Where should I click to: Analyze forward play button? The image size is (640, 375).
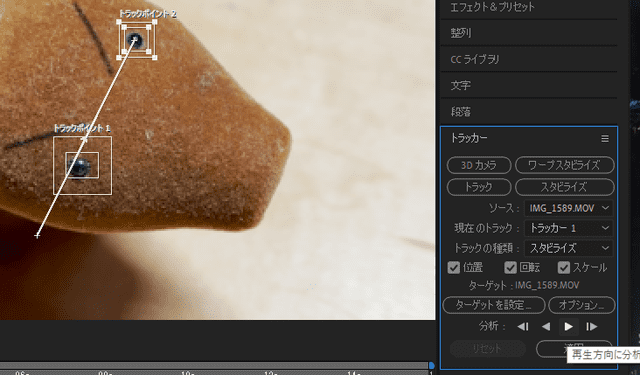point(568,326)
